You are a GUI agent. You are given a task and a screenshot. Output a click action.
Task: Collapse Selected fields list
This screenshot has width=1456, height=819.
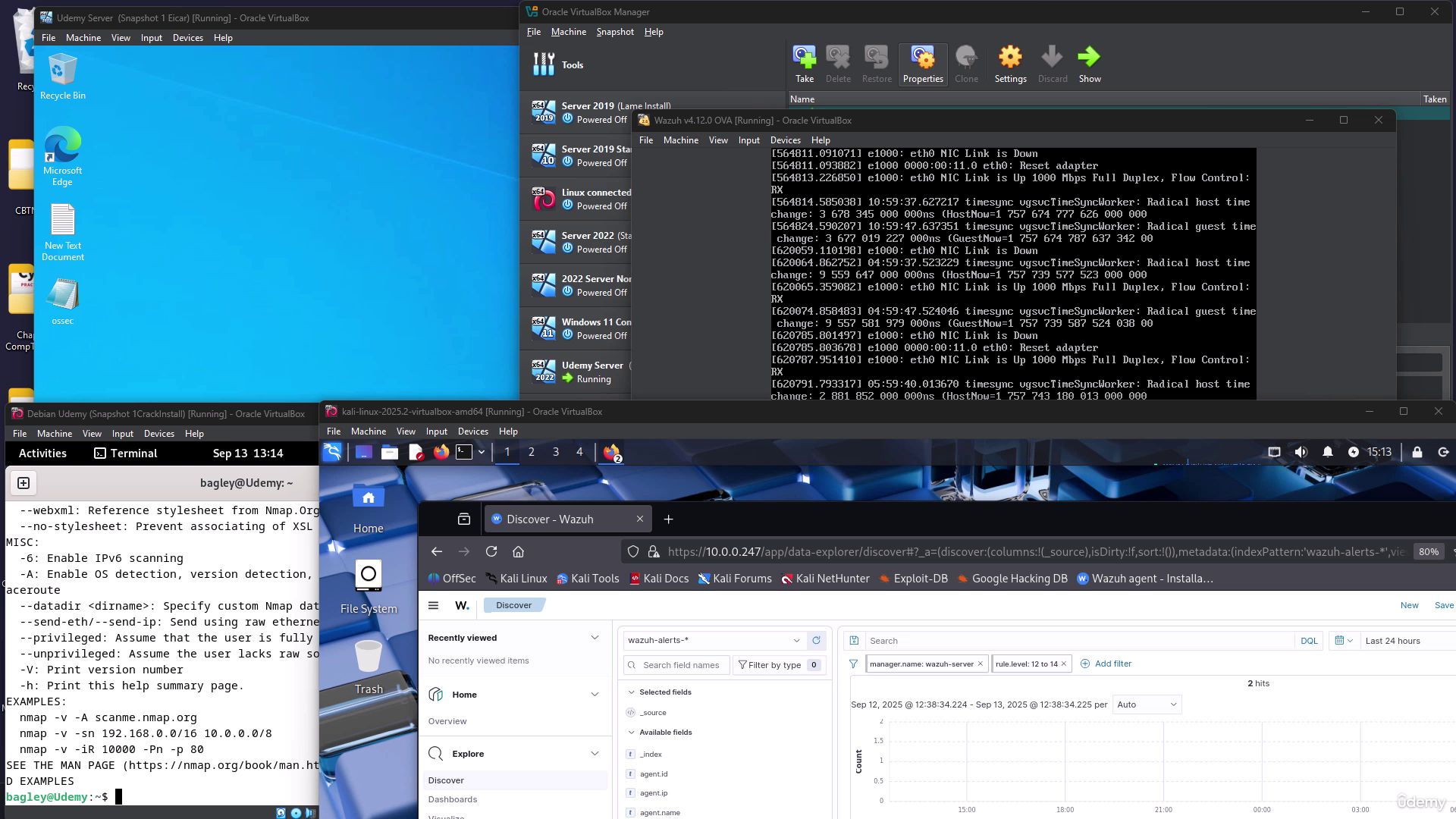click(x=631, y=692)
